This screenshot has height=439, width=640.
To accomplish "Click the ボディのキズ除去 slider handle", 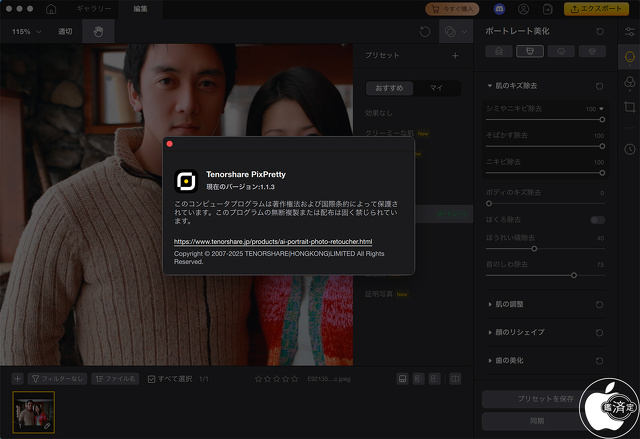I will (489, 204).
